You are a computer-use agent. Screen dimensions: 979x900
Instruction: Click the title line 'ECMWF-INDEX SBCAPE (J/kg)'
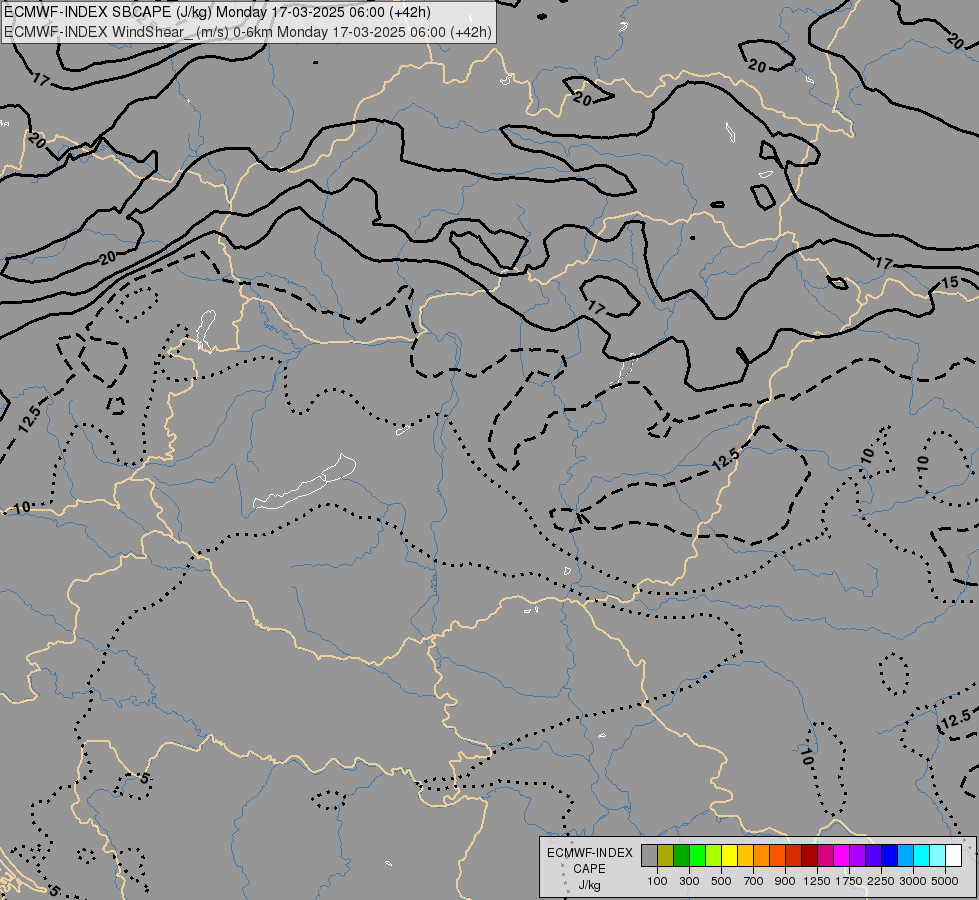click(x=108, y=12)
